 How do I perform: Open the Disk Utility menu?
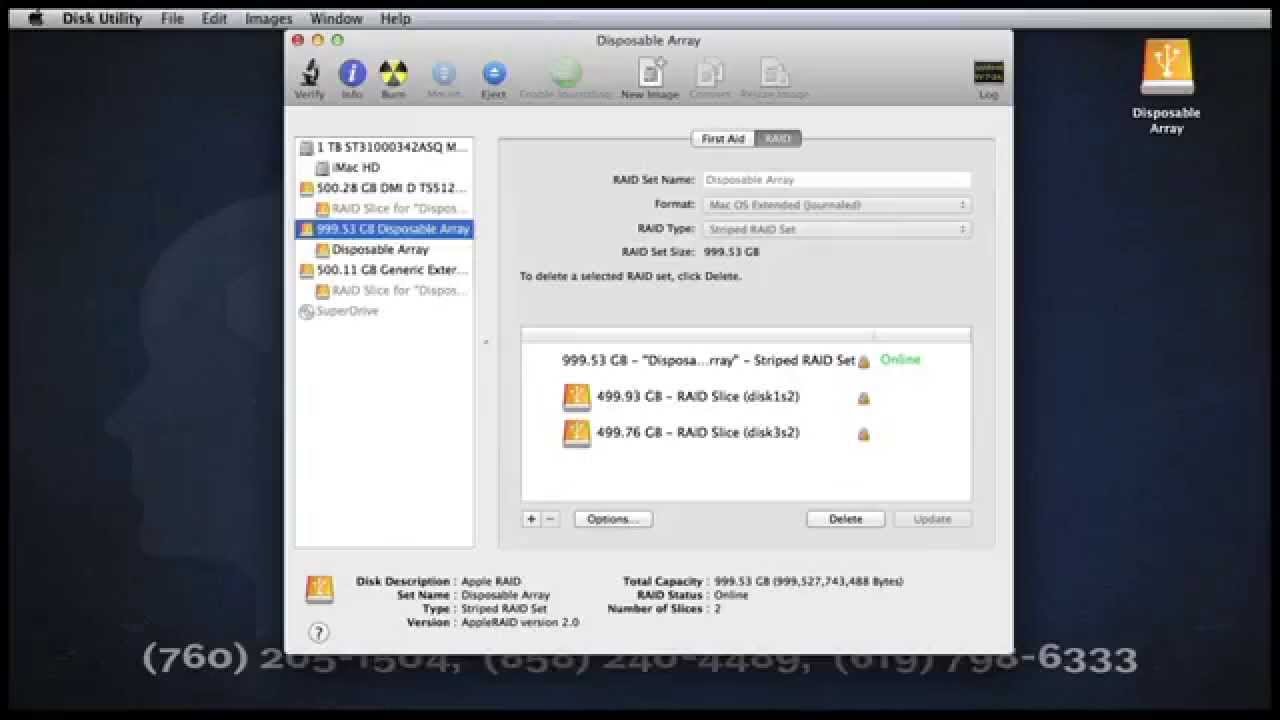[x=102, y=18]
